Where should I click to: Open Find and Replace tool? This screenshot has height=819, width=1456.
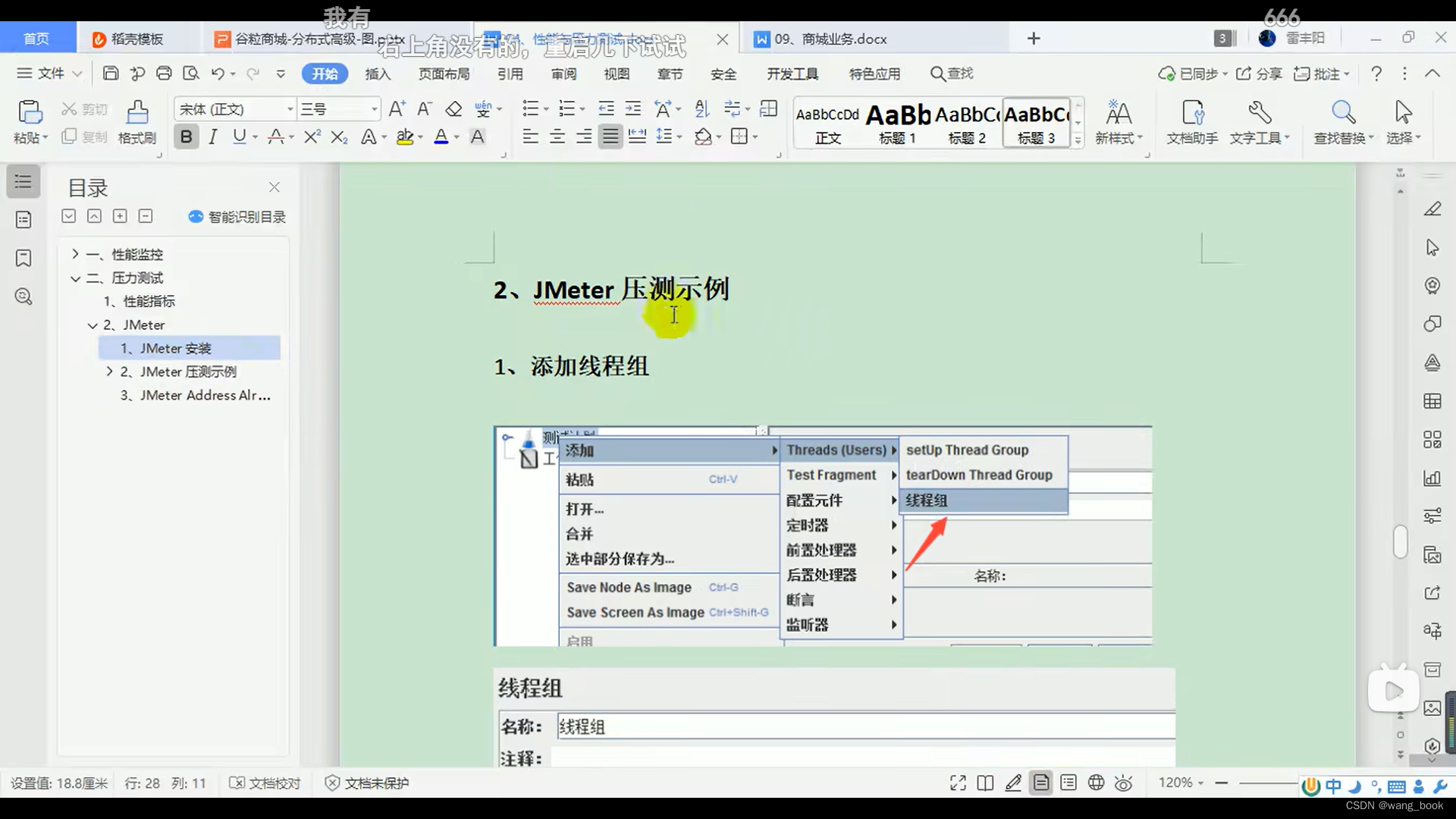1344,121
